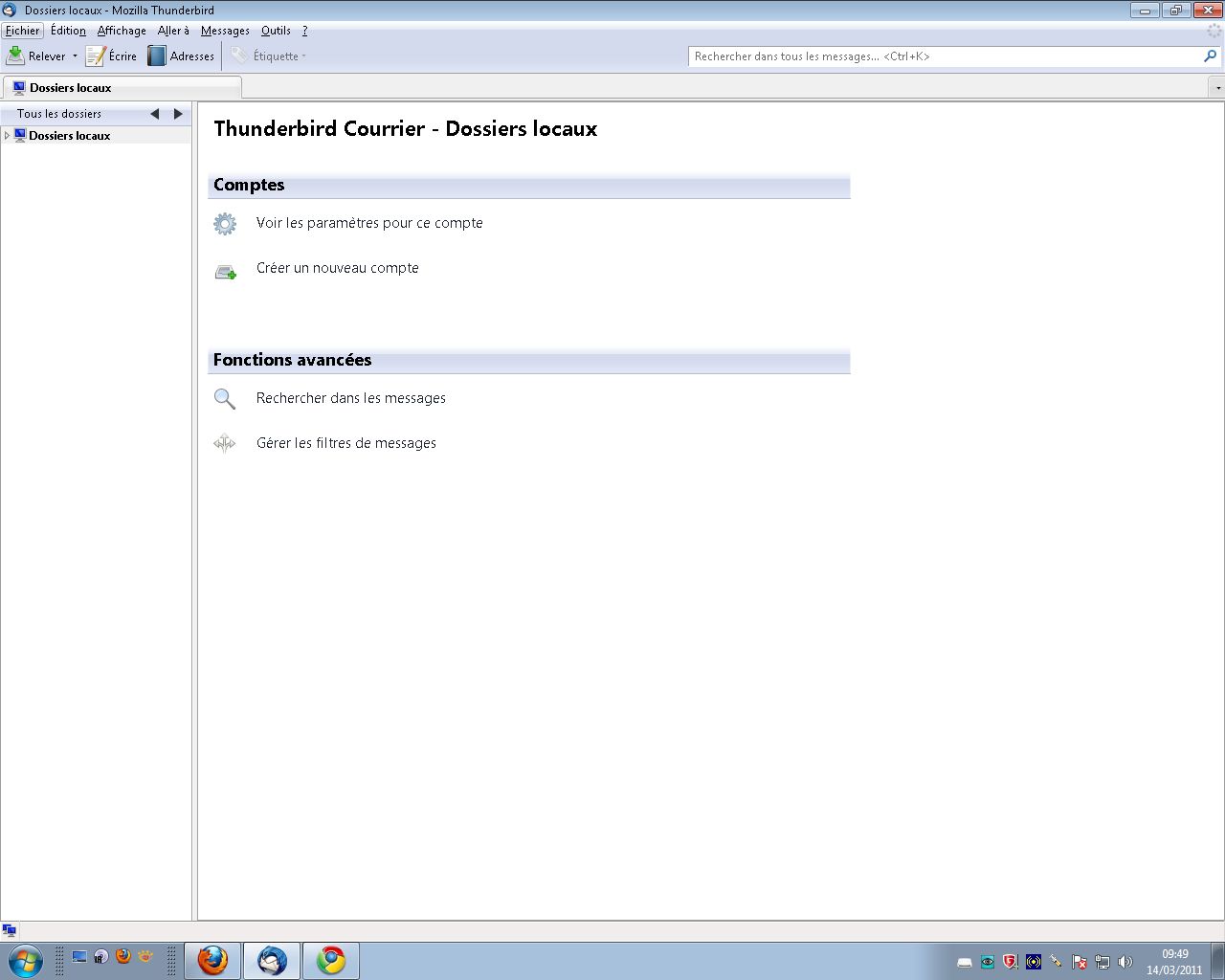Click the Relever get mail button
This screenshot has width=1225, height=980.
(x=36, y=56)
